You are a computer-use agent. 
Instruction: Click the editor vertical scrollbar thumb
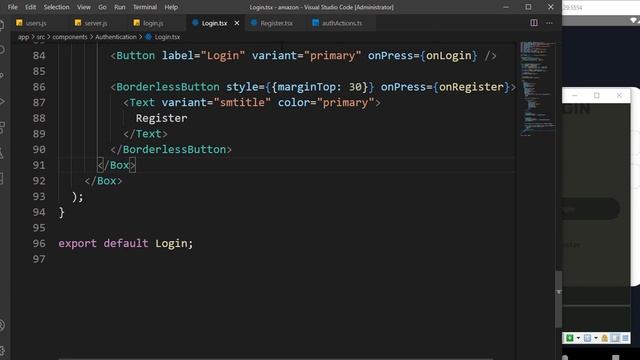(x=558, y=299)
